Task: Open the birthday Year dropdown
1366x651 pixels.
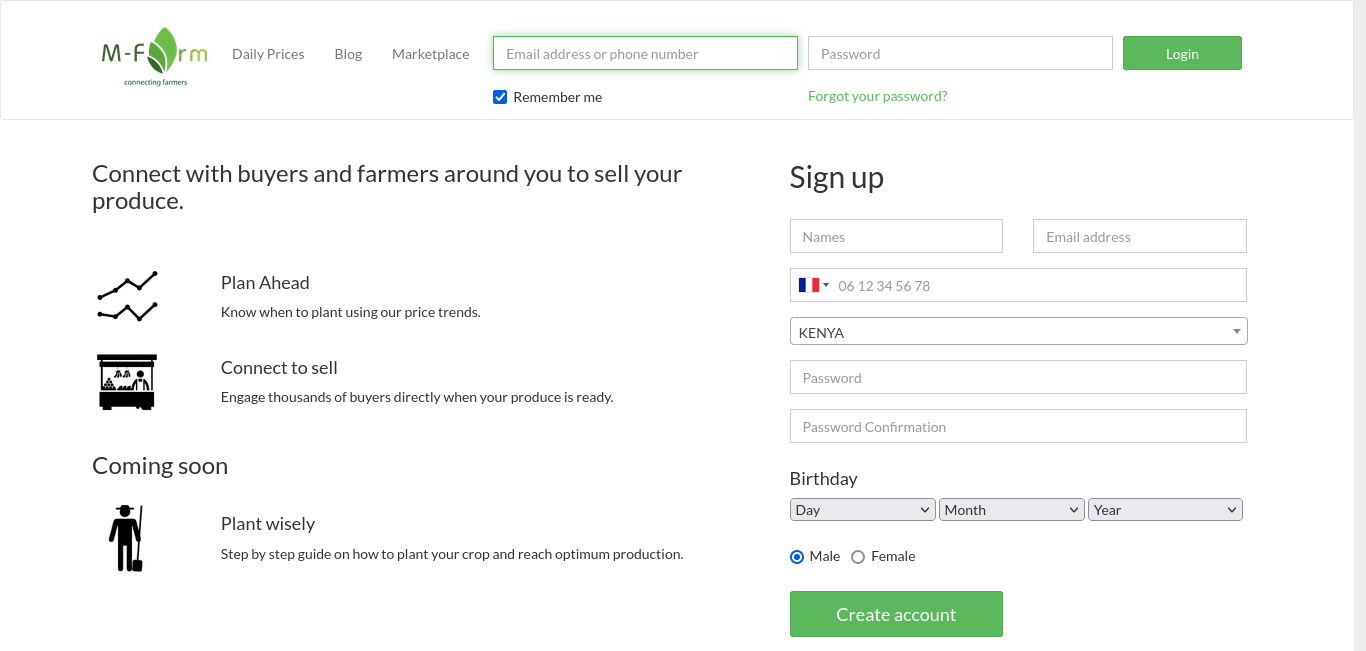Action: (1165, 510)
